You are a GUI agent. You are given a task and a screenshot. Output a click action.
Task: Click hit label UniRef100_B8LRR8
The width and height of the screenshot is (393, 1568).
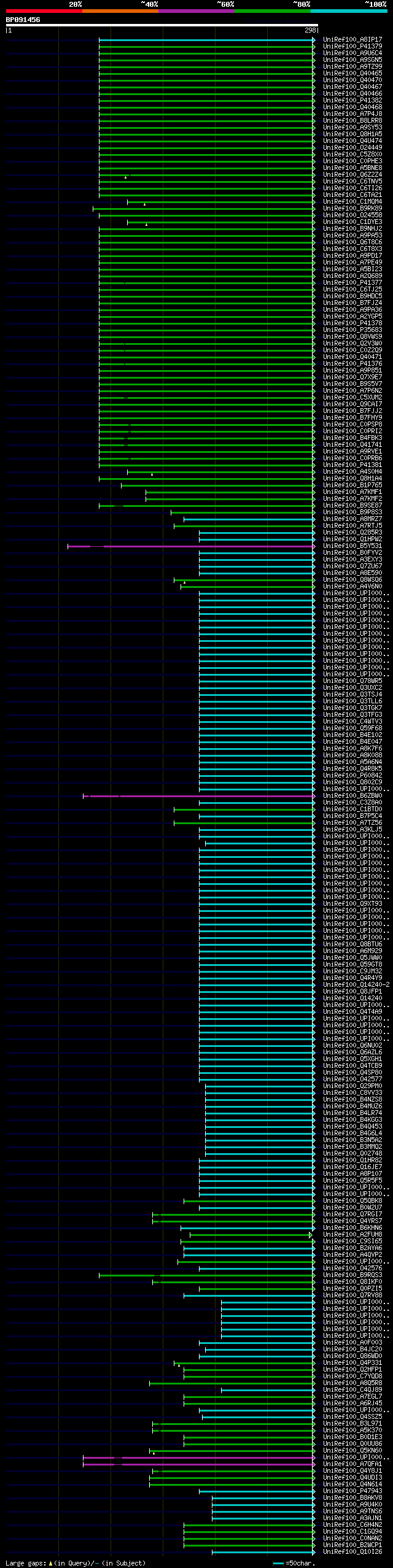pos(352,121)
